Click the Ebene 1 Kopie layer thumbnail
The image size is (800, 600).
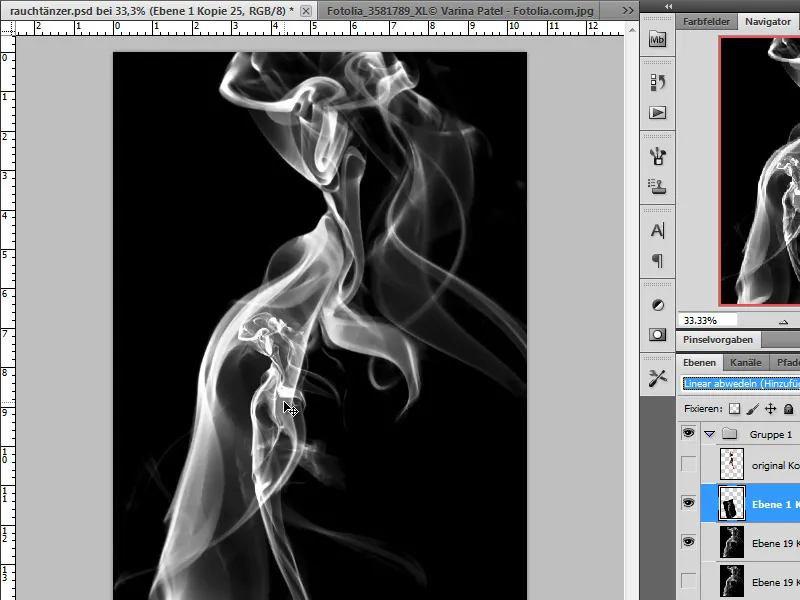(732, 503)
